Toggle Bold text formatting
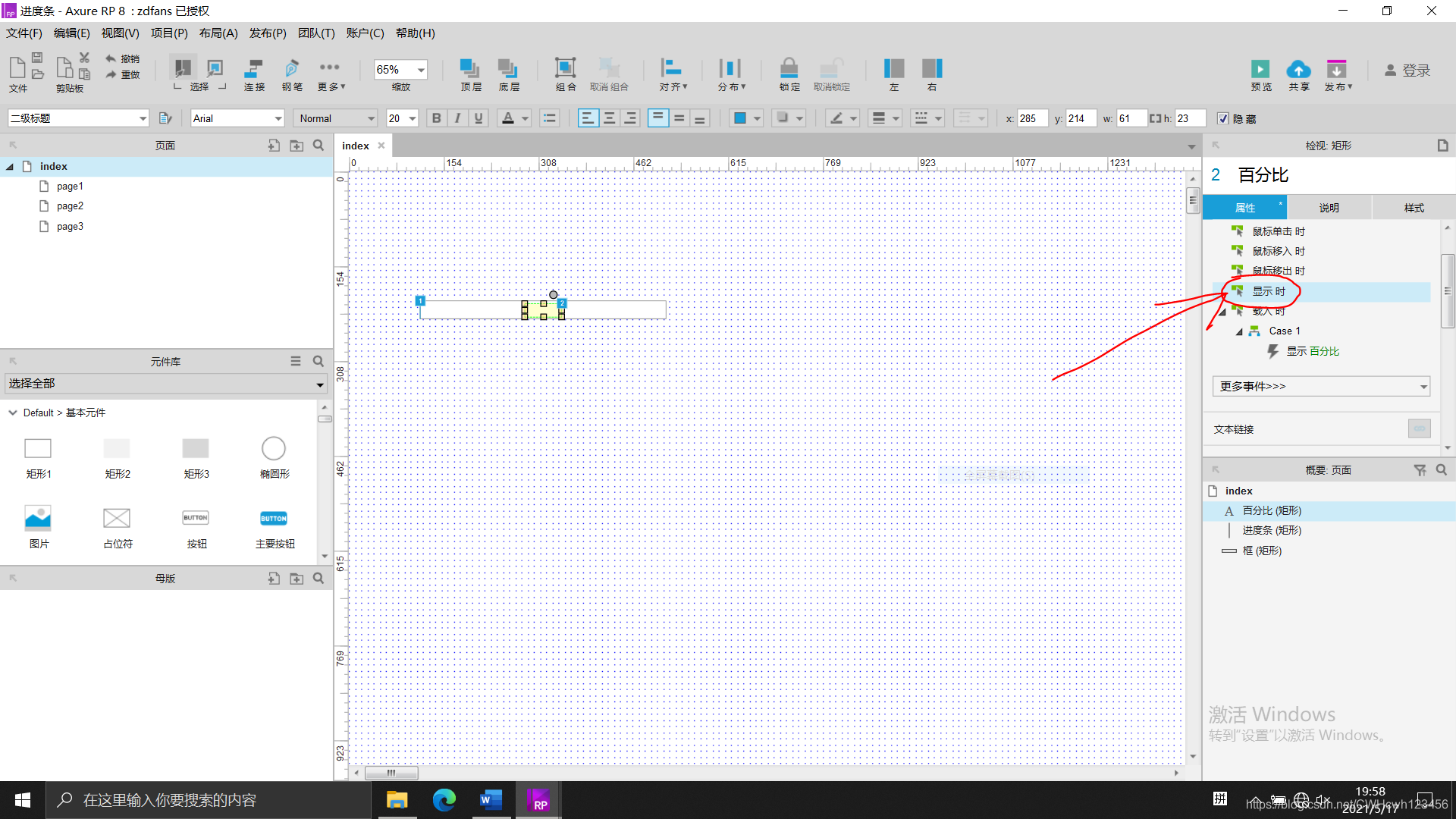This screenshot has height=819, width=1456. point(436,118)
